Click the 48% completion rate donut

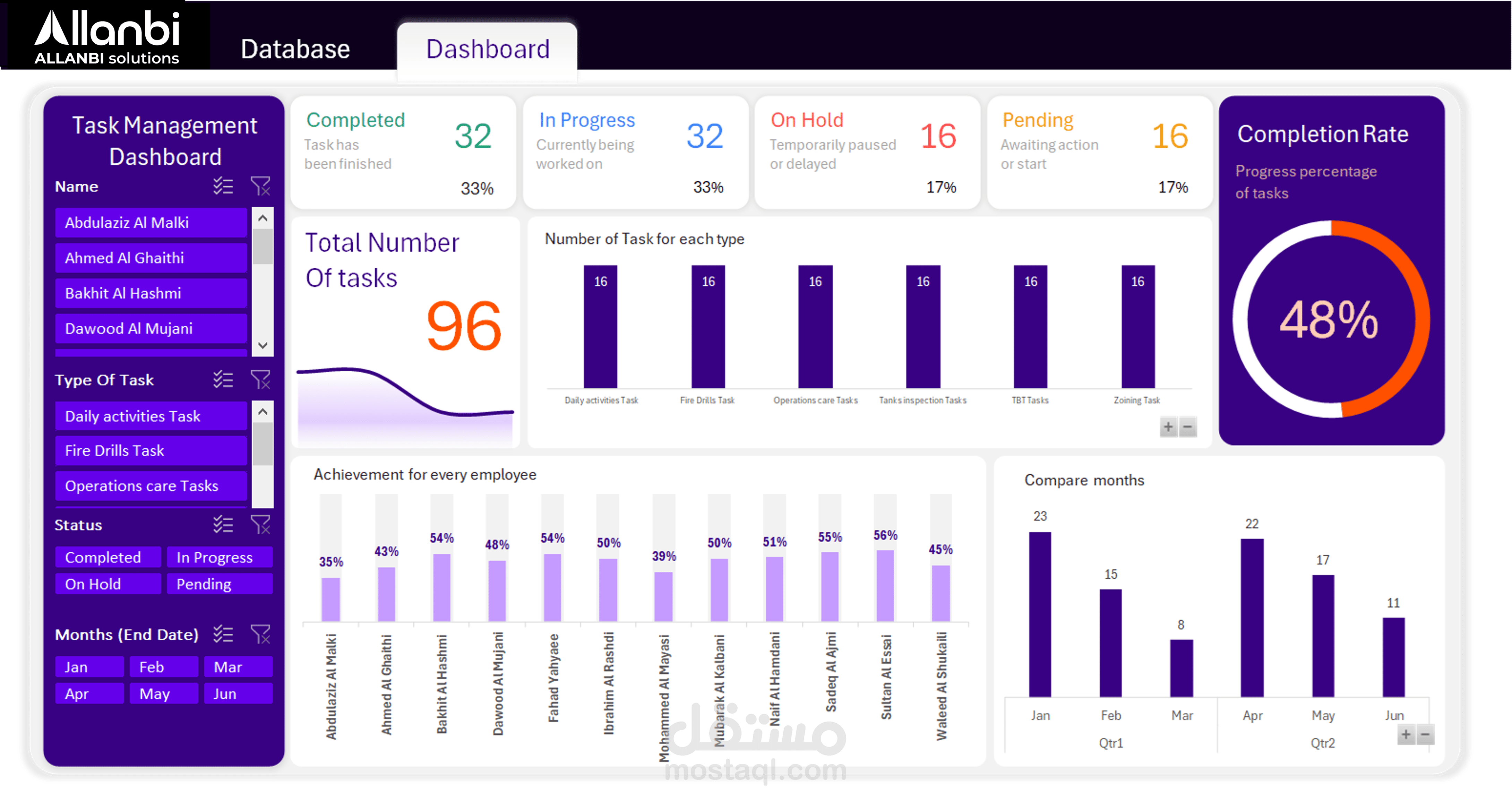click(1331, 319)
